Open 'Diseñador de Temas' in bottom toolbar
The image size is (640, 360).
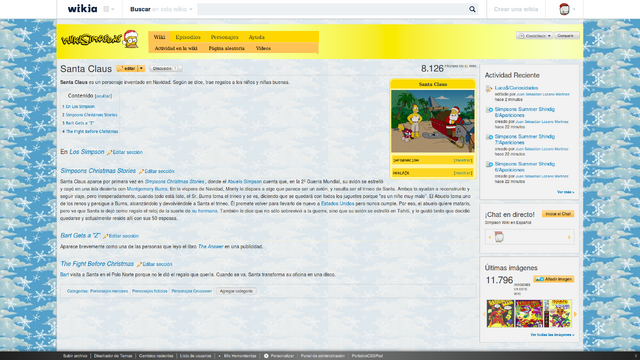click(x=113, y=356)
